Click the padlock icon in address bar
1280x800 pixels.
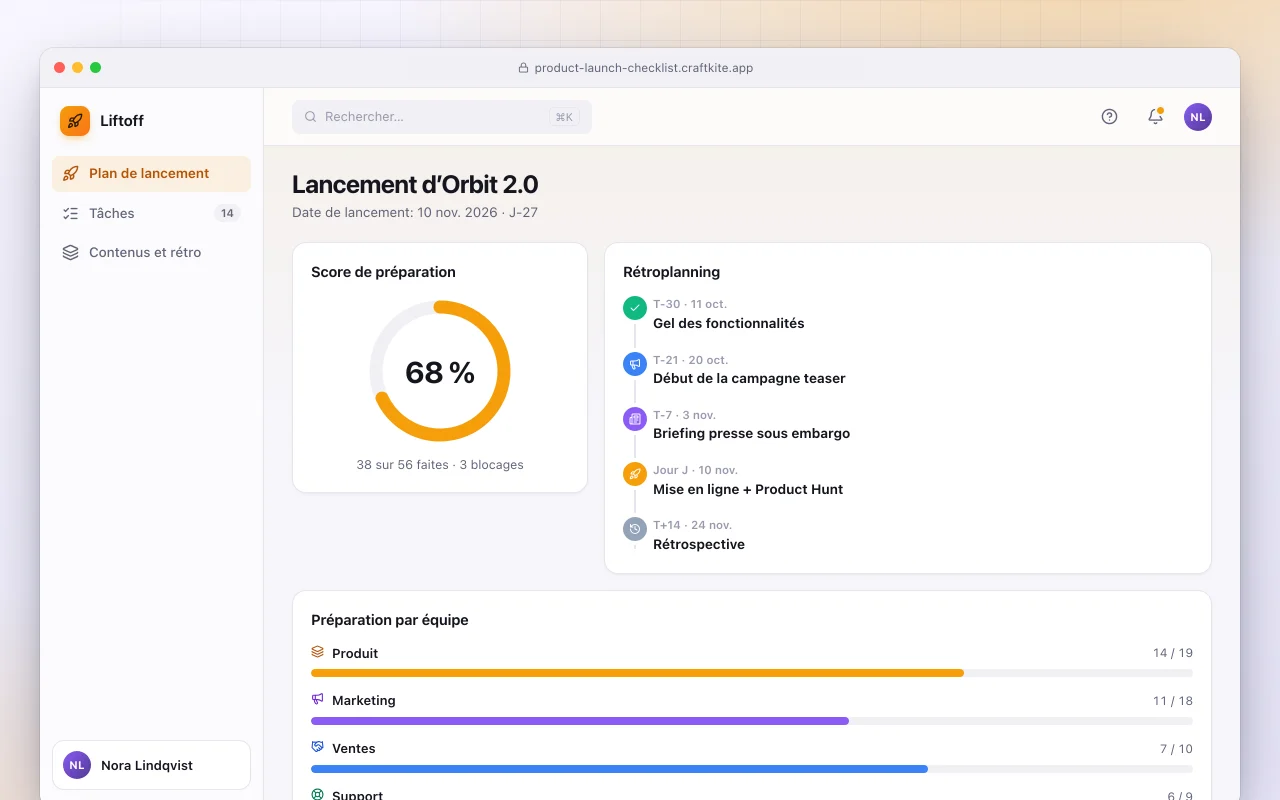point(523,68)
